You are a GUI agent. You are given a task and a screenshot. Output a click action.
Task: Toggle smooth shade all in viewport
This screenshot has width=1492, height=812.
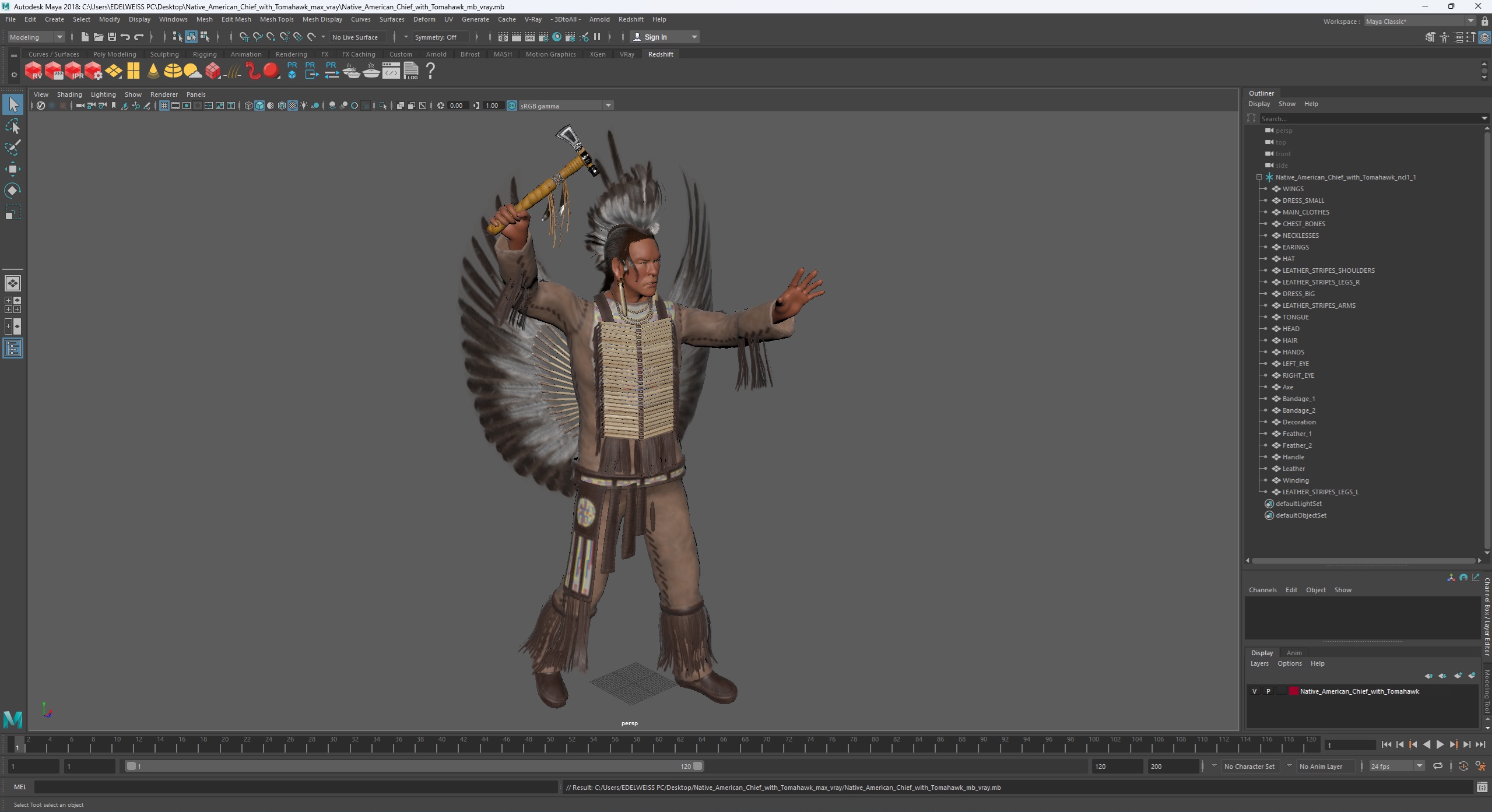pyautogui.click(x=259, y=106)
